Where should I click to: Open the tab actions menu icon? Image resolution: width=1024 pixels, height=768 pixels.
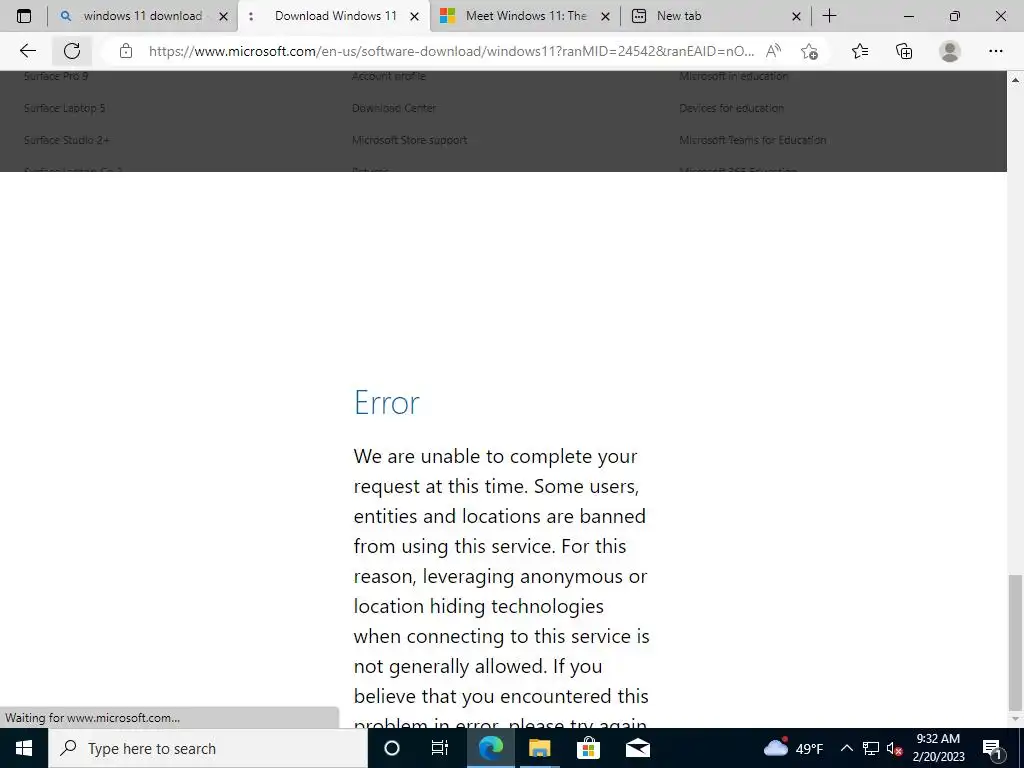point(24,16)
